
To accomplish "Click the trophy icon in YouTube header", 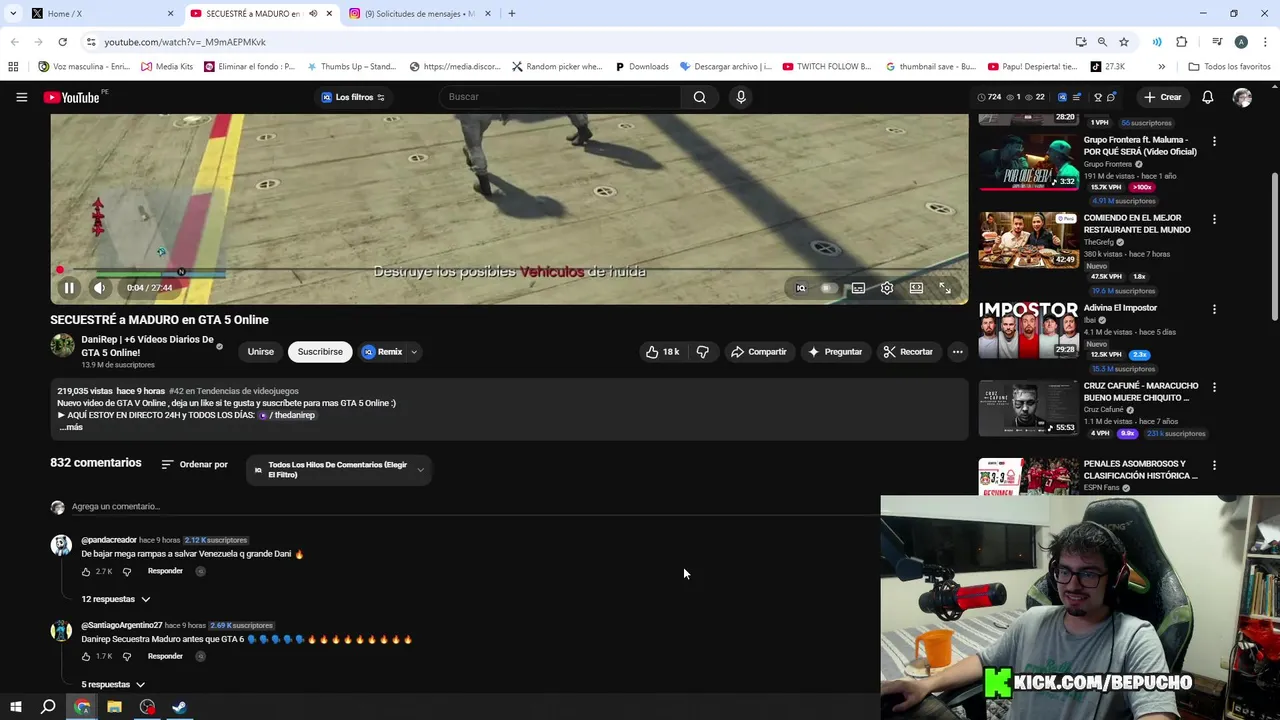I will coord(1098,97).
